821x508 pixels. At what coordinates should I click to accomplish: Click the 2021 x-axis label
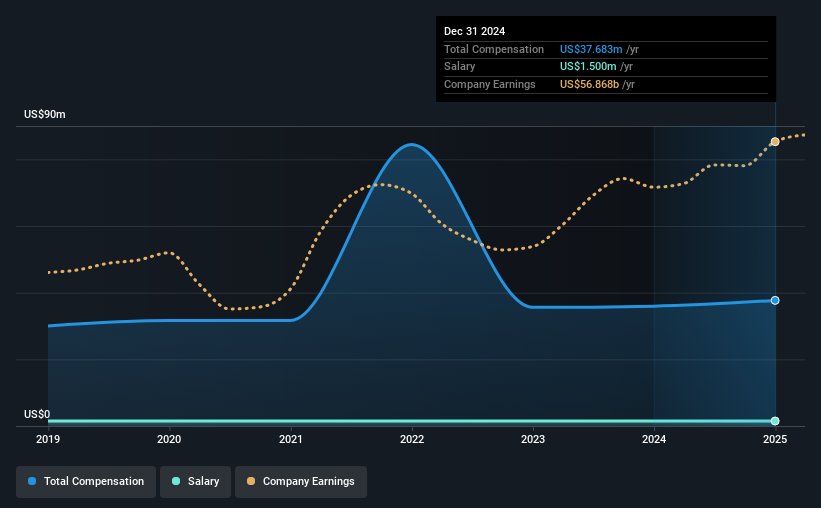(291, 439)
